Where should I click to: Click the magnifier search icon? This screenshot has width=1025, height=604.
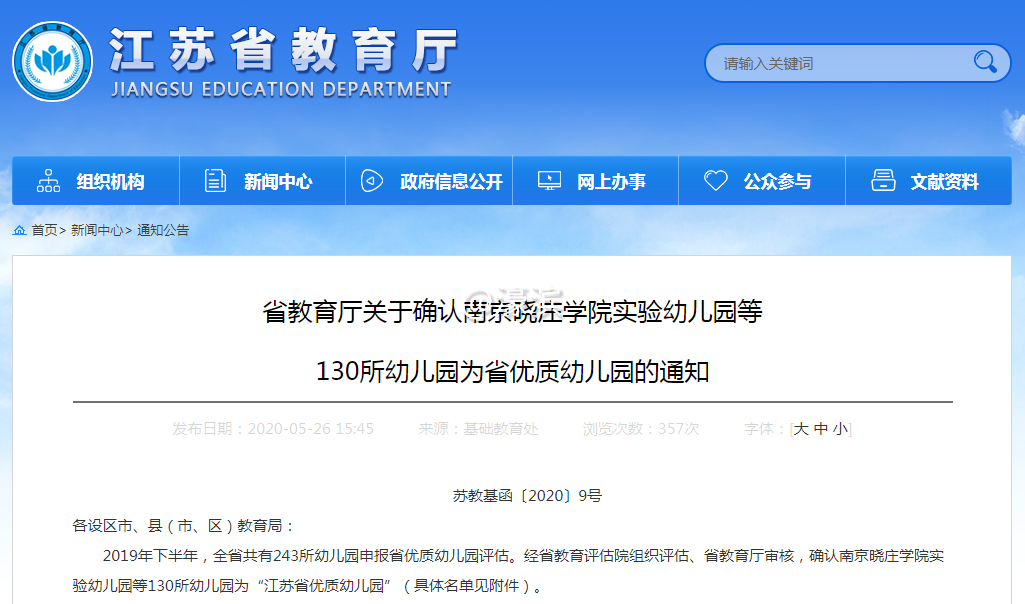985,62
